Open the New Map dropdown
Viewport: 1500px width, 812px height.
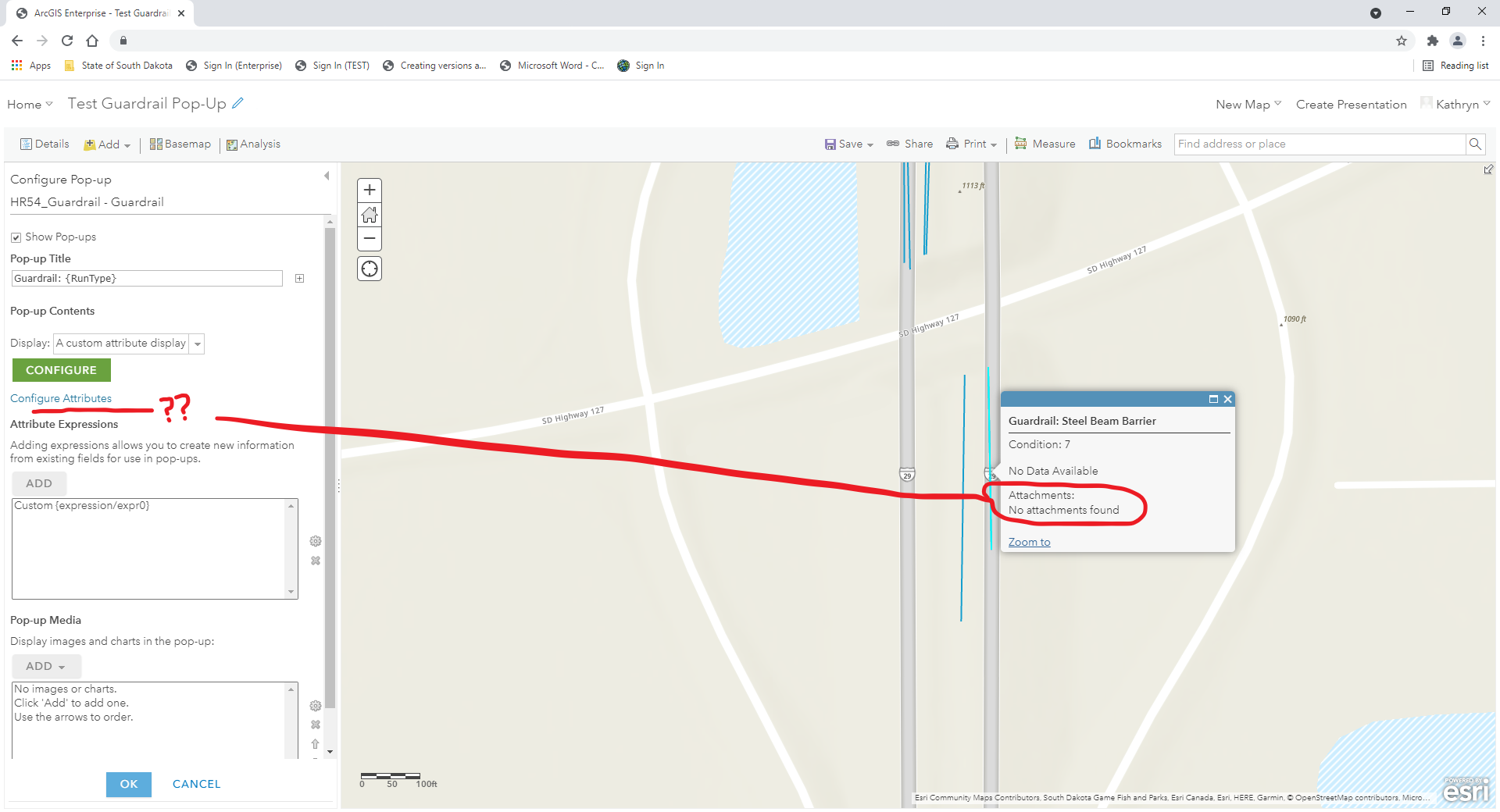1248,105
